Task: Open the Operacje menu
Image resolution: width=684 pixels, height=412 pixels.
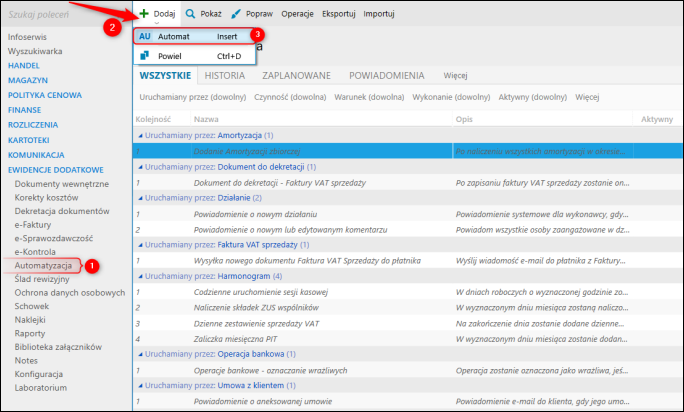Action: click(297, 14)
